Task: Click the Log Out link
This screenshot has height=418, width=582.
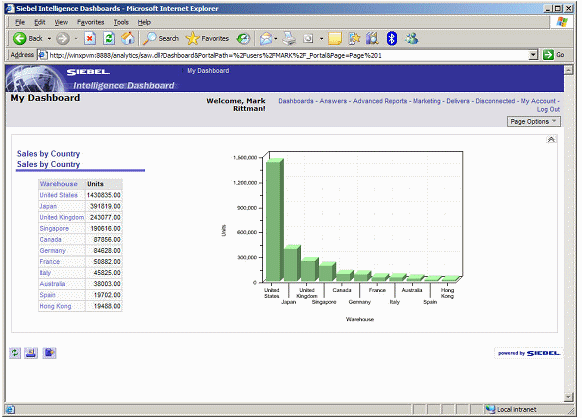Action: coord(548,110)
